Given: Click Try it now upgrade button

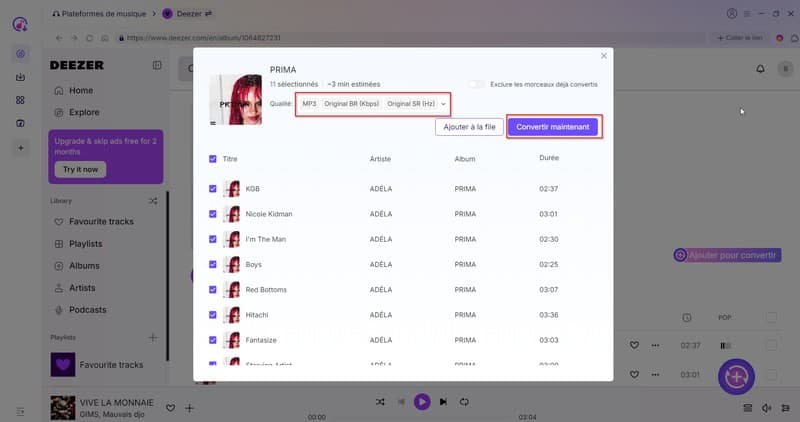Looking at the screenshot, I should tap(81, 169).
